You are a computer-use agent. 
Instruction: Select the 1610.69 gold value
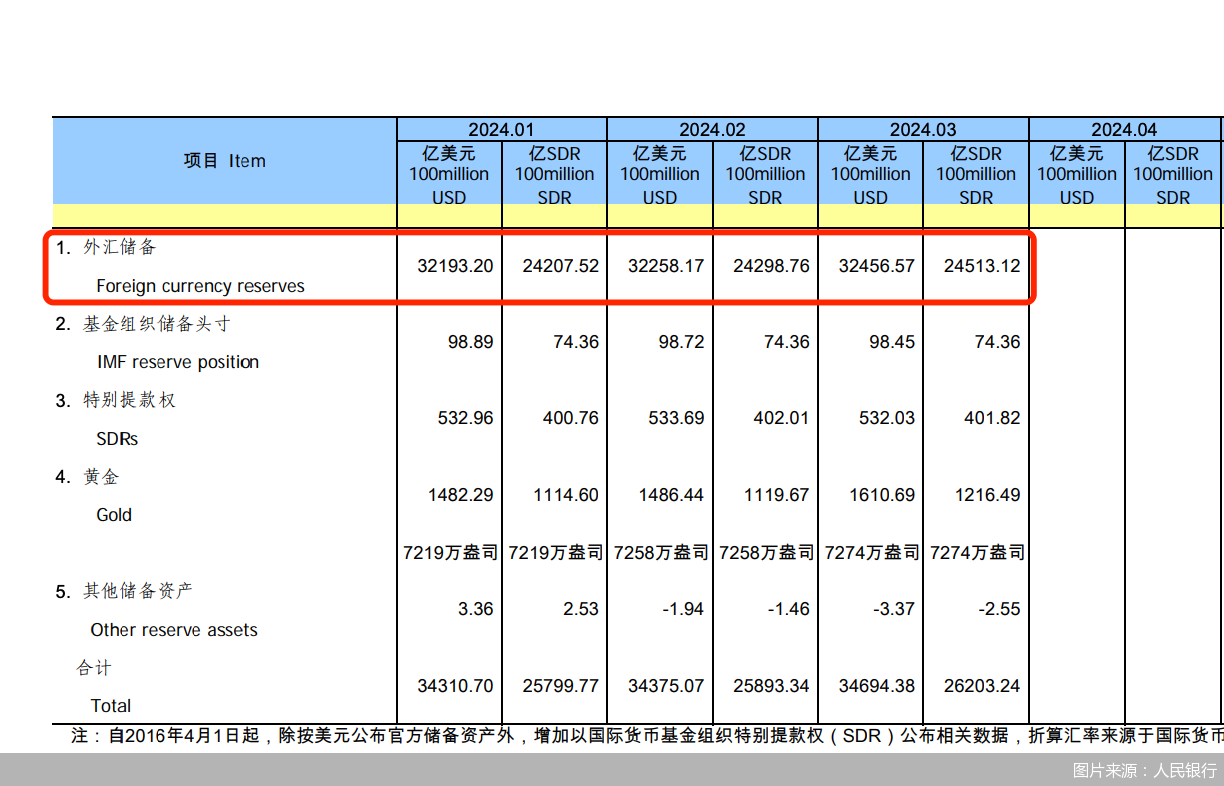coord(882,495)
